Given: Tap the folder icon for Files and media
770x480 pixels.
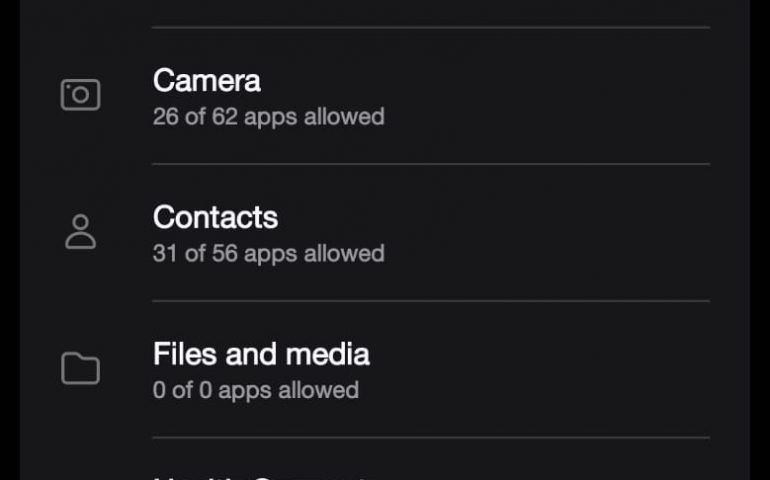Looking at the screenshot, I should pyautogui.click(x=81, y=368).
